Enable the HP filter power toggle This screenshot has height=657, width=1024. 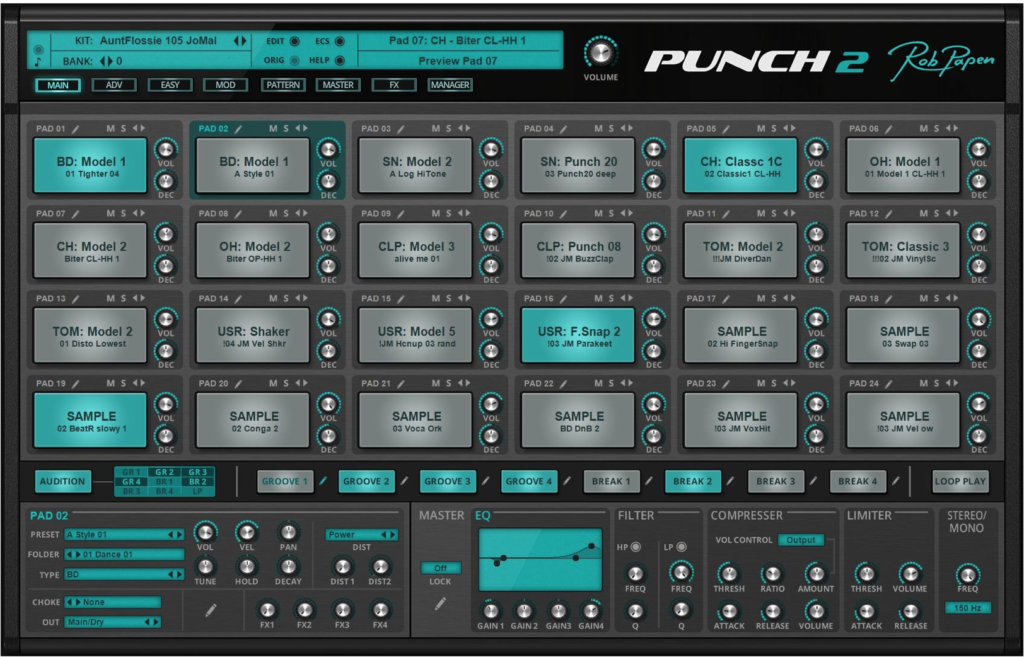coord(635,547)
